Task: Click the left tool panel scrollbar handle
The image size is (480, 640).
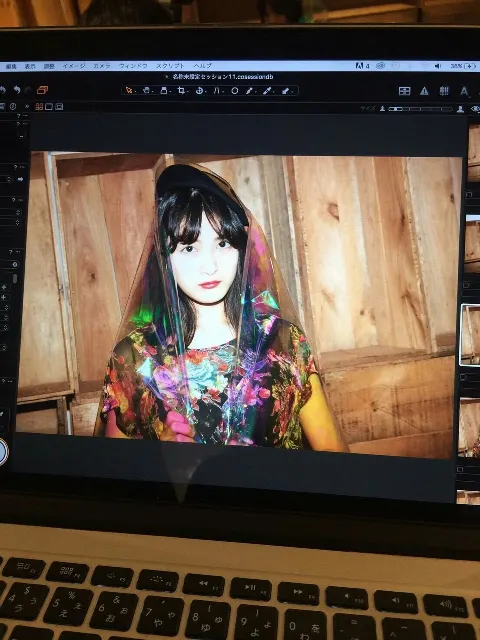Action: [x=15, y=279]
